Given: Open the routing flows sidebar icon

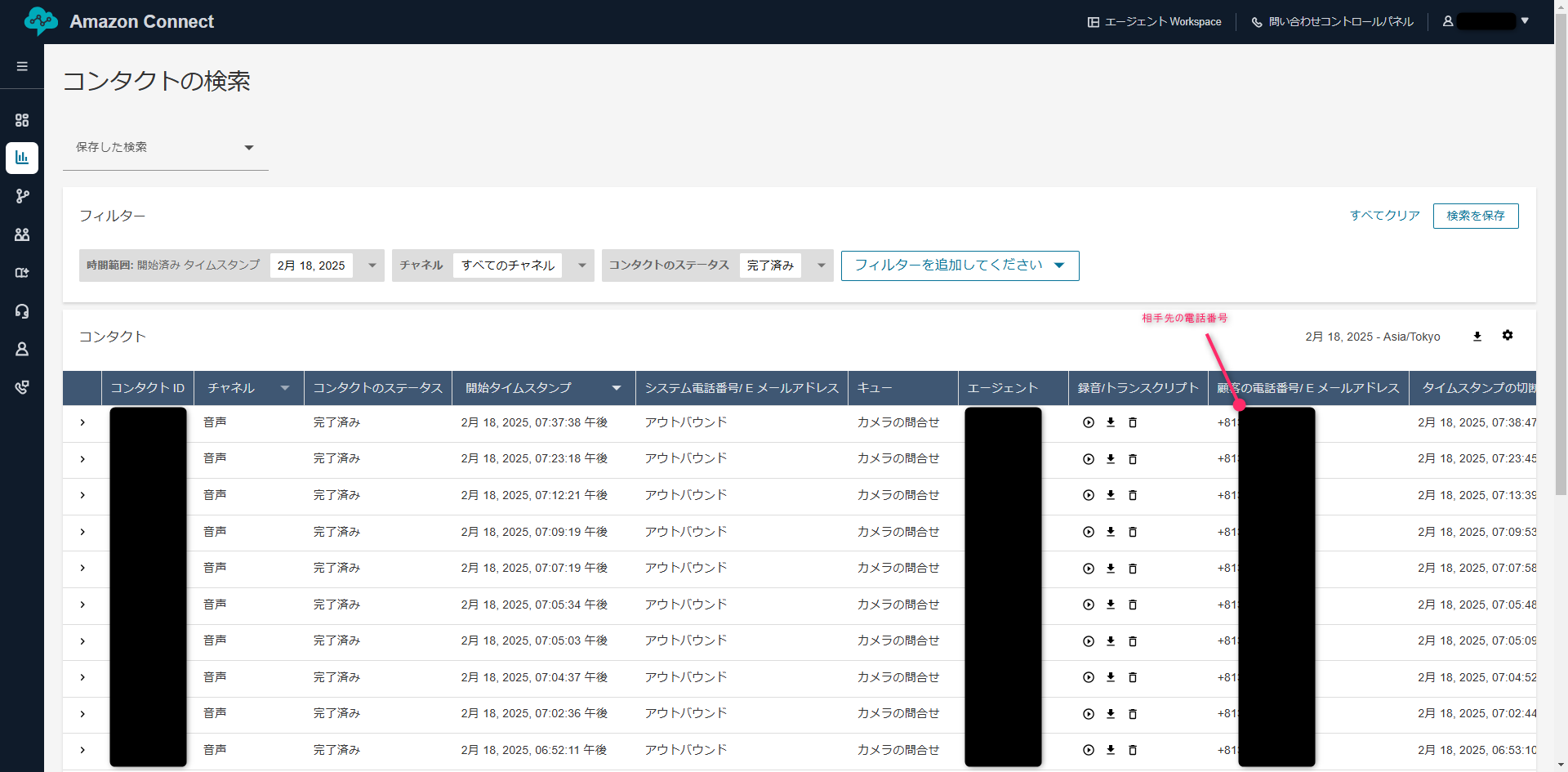Looking at the screenshot, I should pyautogui.click(x=22, y=196).
